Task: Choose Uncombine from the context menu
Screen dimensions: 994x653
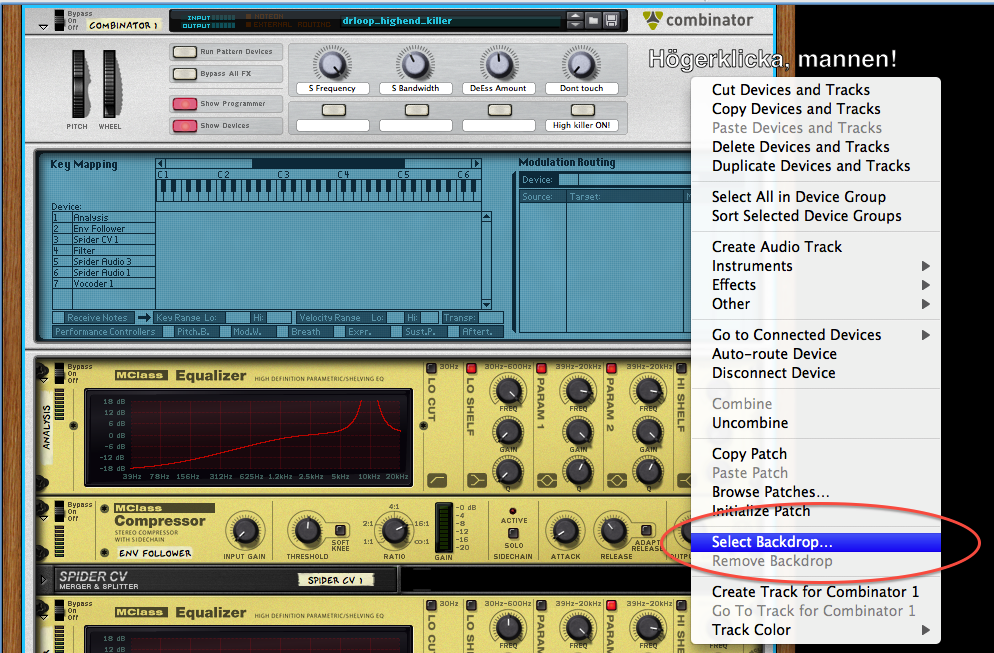Action: click(816, 423)
